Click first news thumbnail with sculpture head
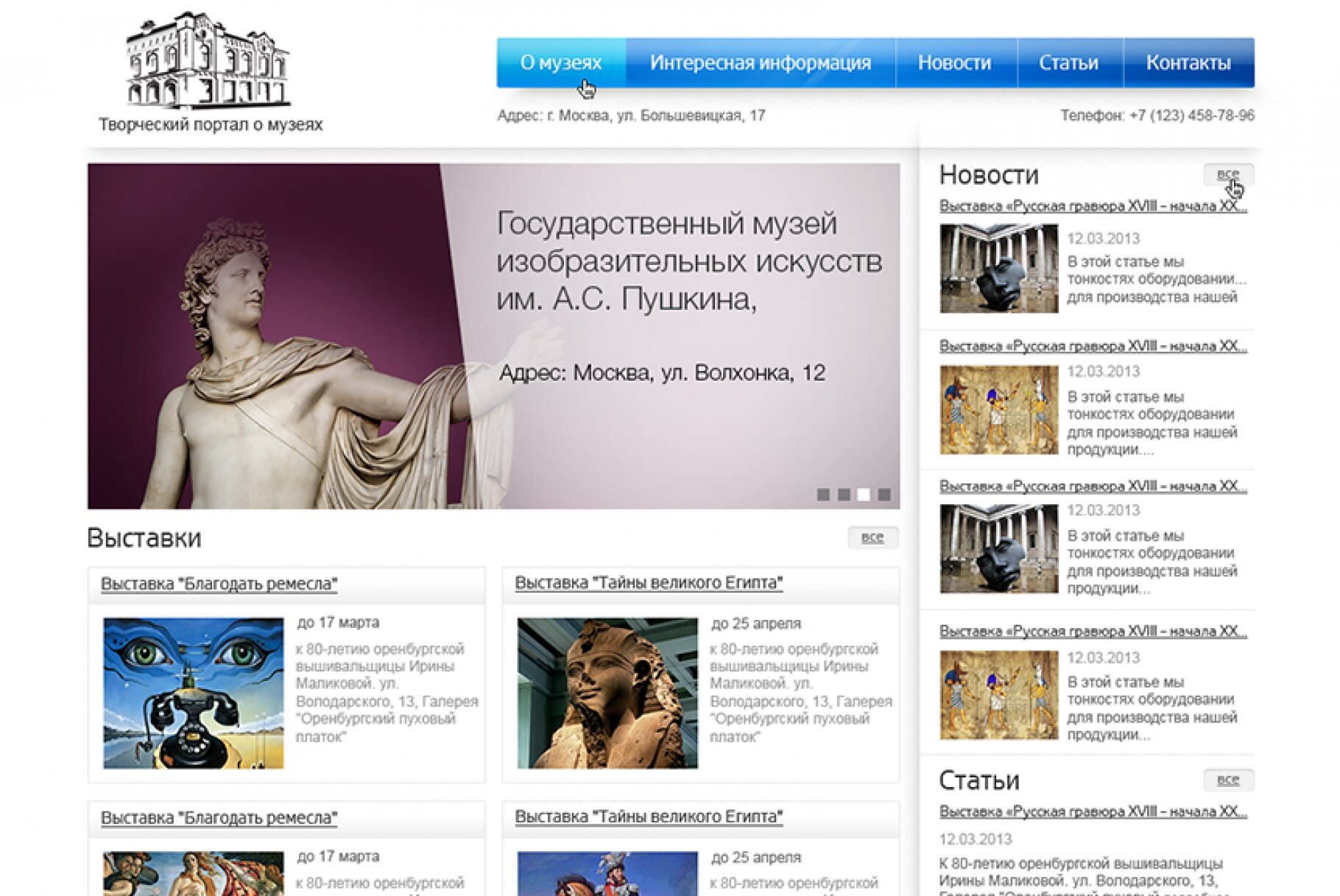Image resolution: width=1340 pixels, height=896 pixels. tap(999, 269)
